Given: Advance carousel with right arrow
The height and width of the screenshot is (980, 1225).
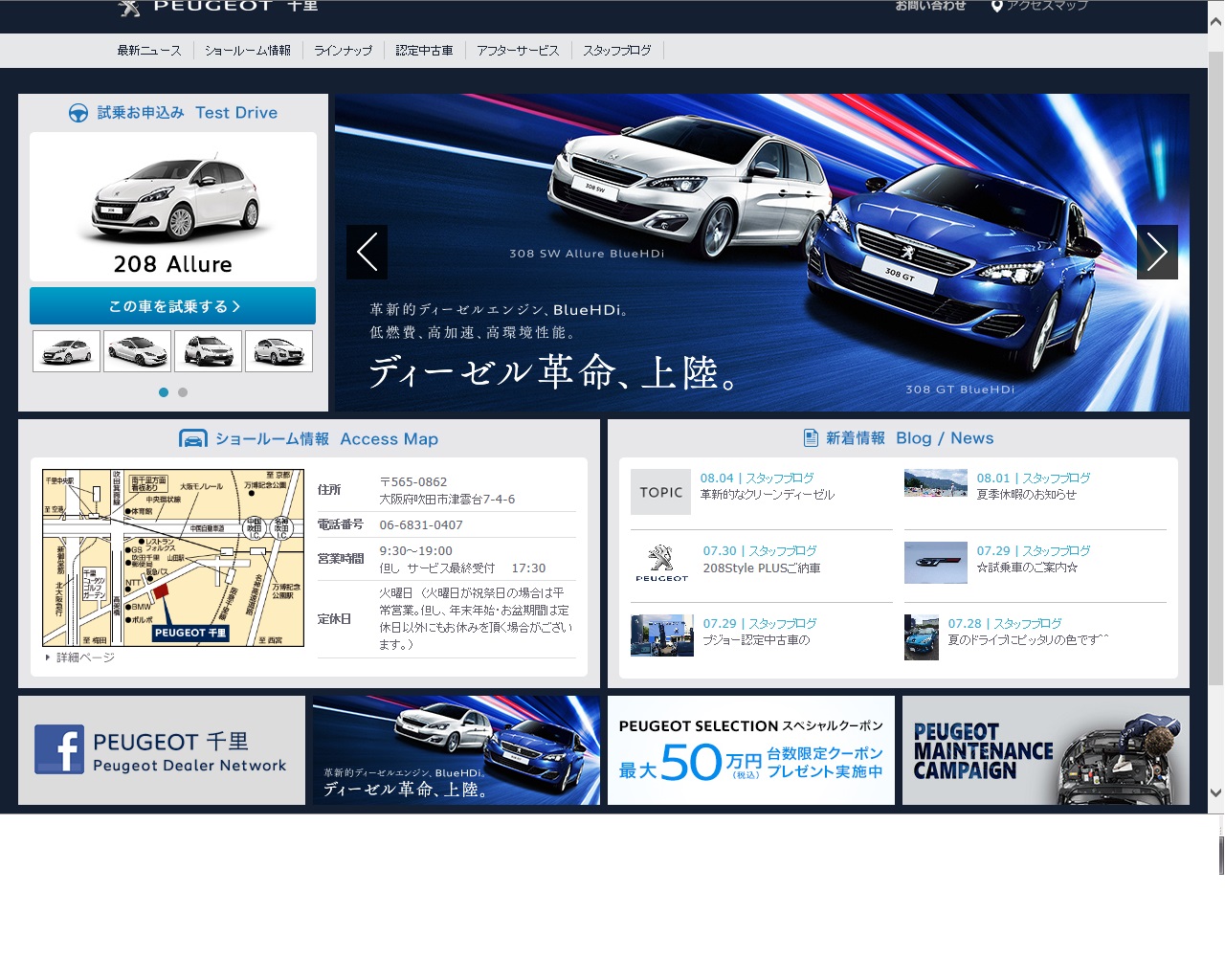Looking at the screenshot, I should pos(1157,252).
